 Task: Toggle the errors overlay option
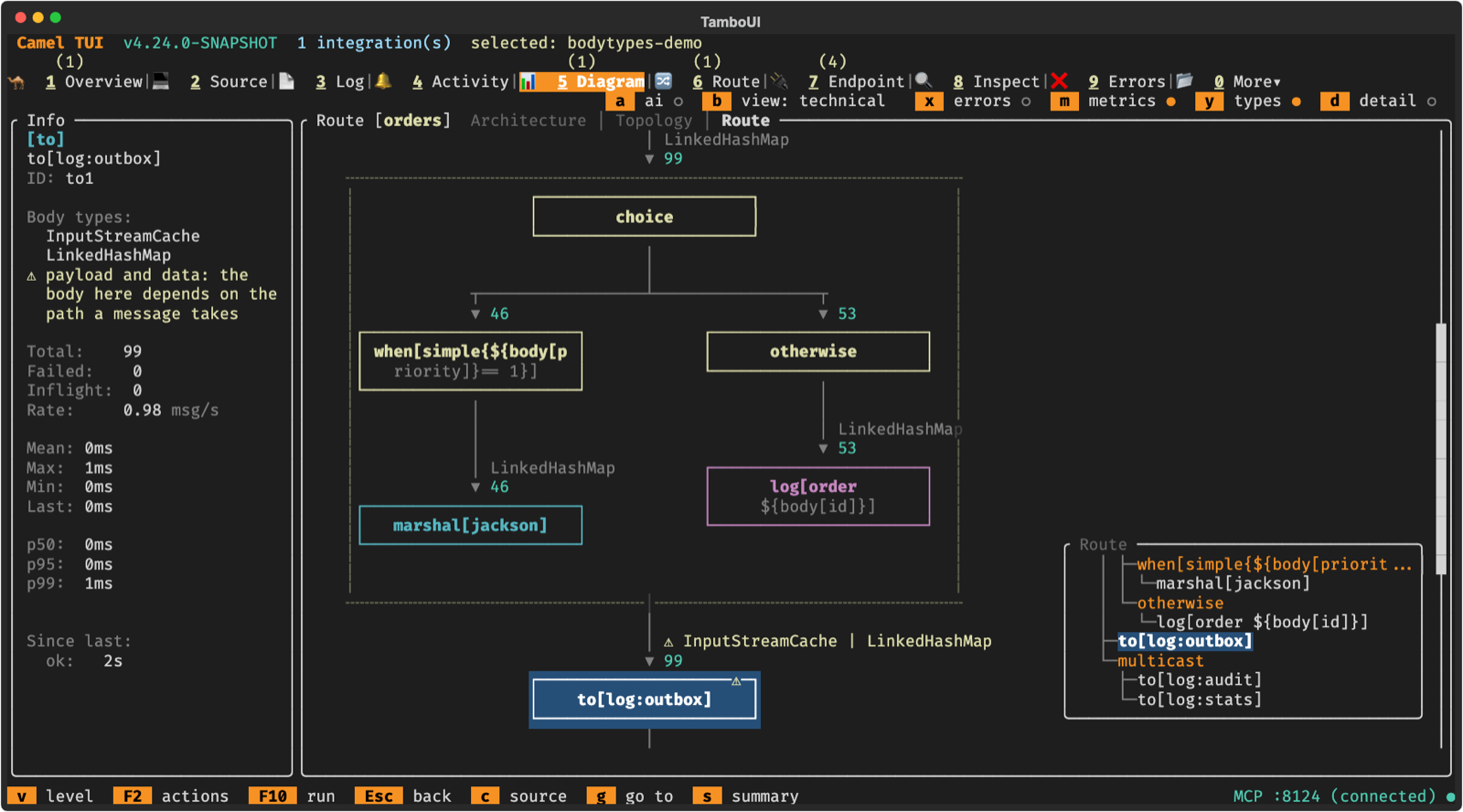point(974,101)
